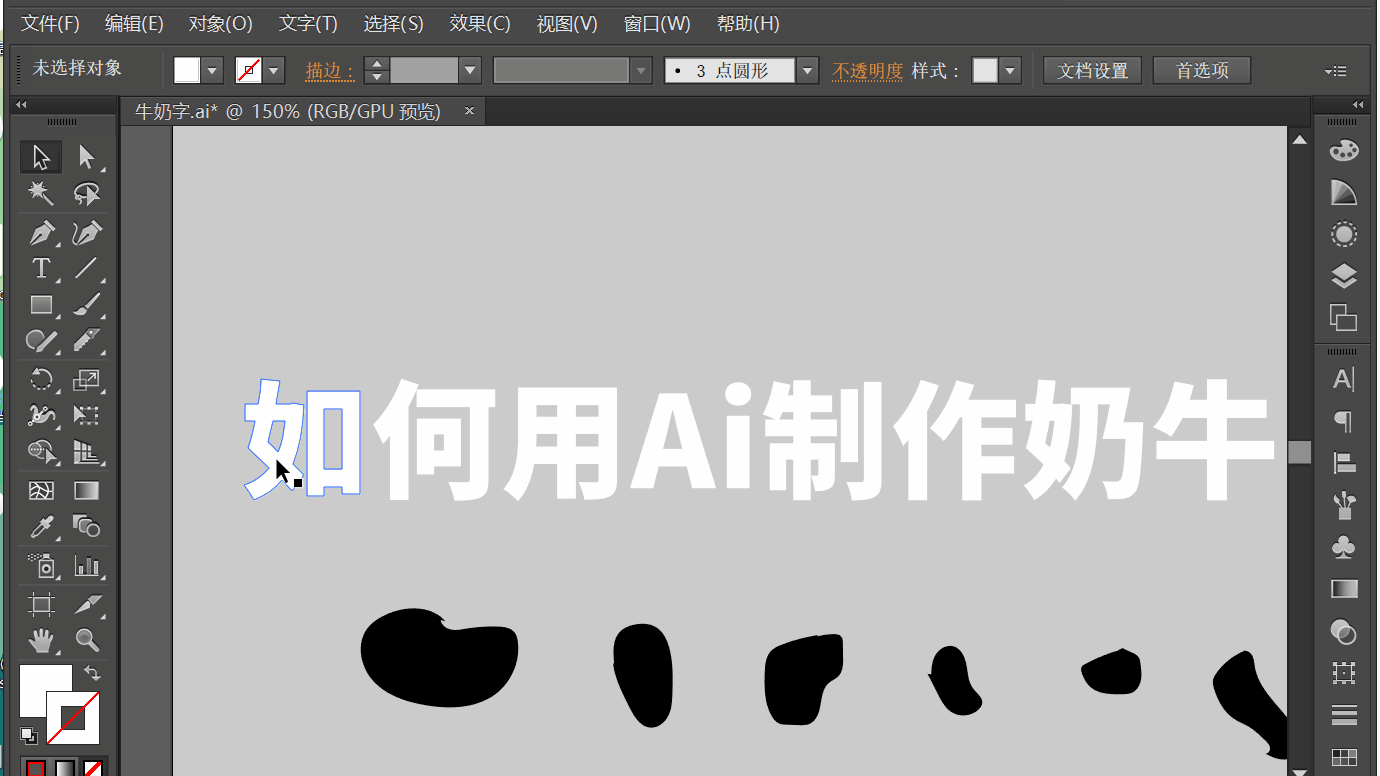This screenshot has width=1380, height=776.
Task: Open the 不透明度 opacity link
Action: [x=867, y=71]
